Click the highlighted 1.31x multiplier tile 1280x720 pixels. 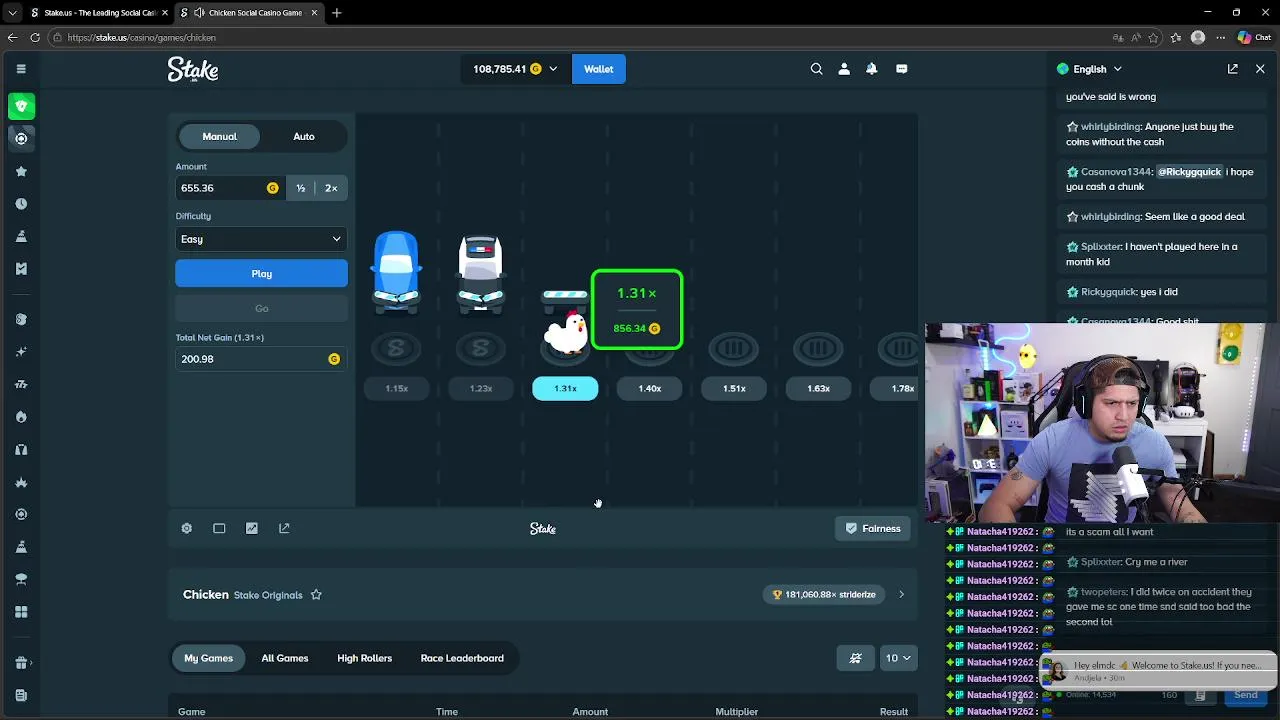point(565,388)
